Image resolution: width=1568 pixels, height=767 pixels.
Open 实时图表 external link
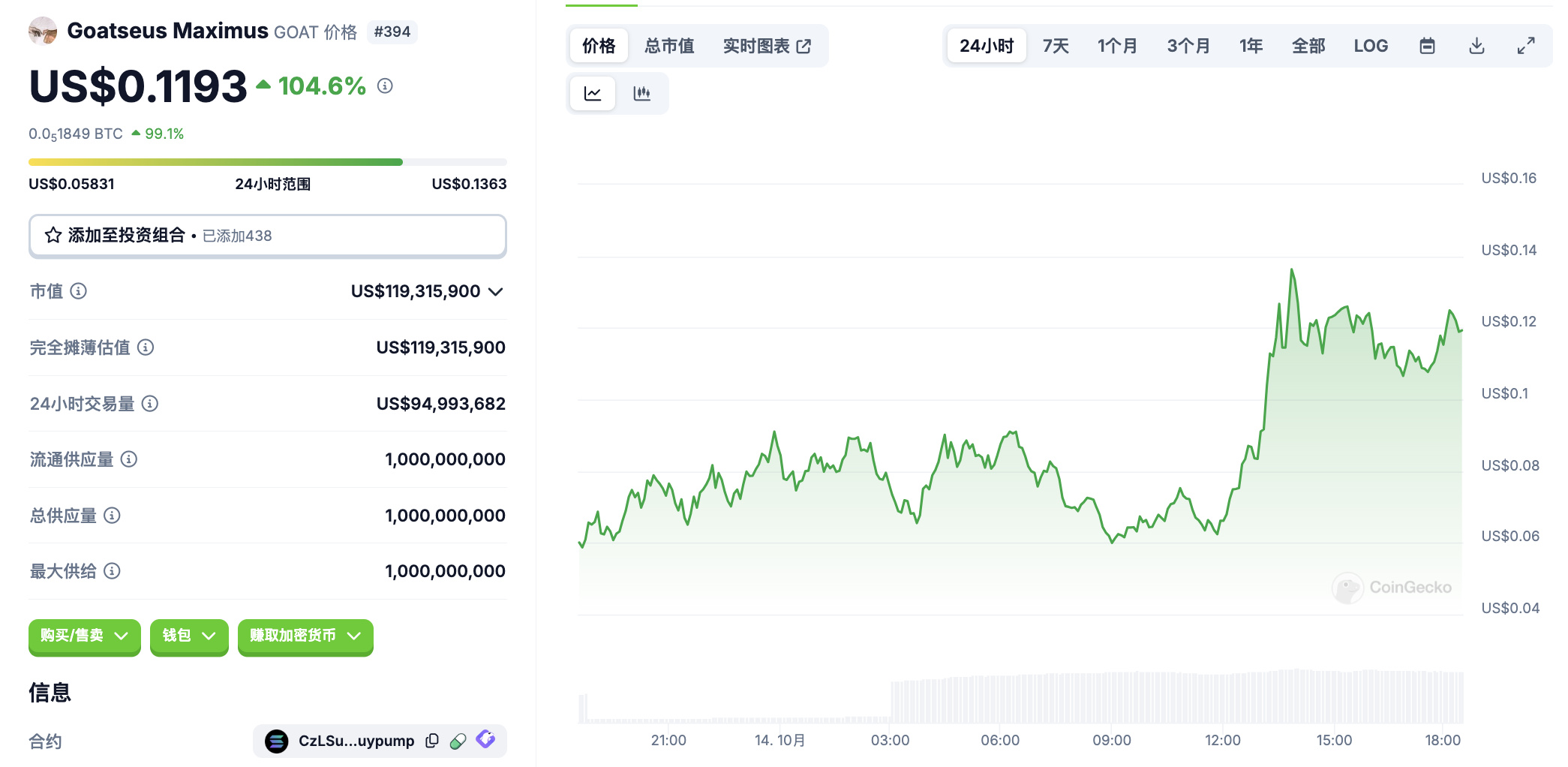[766, 46]
